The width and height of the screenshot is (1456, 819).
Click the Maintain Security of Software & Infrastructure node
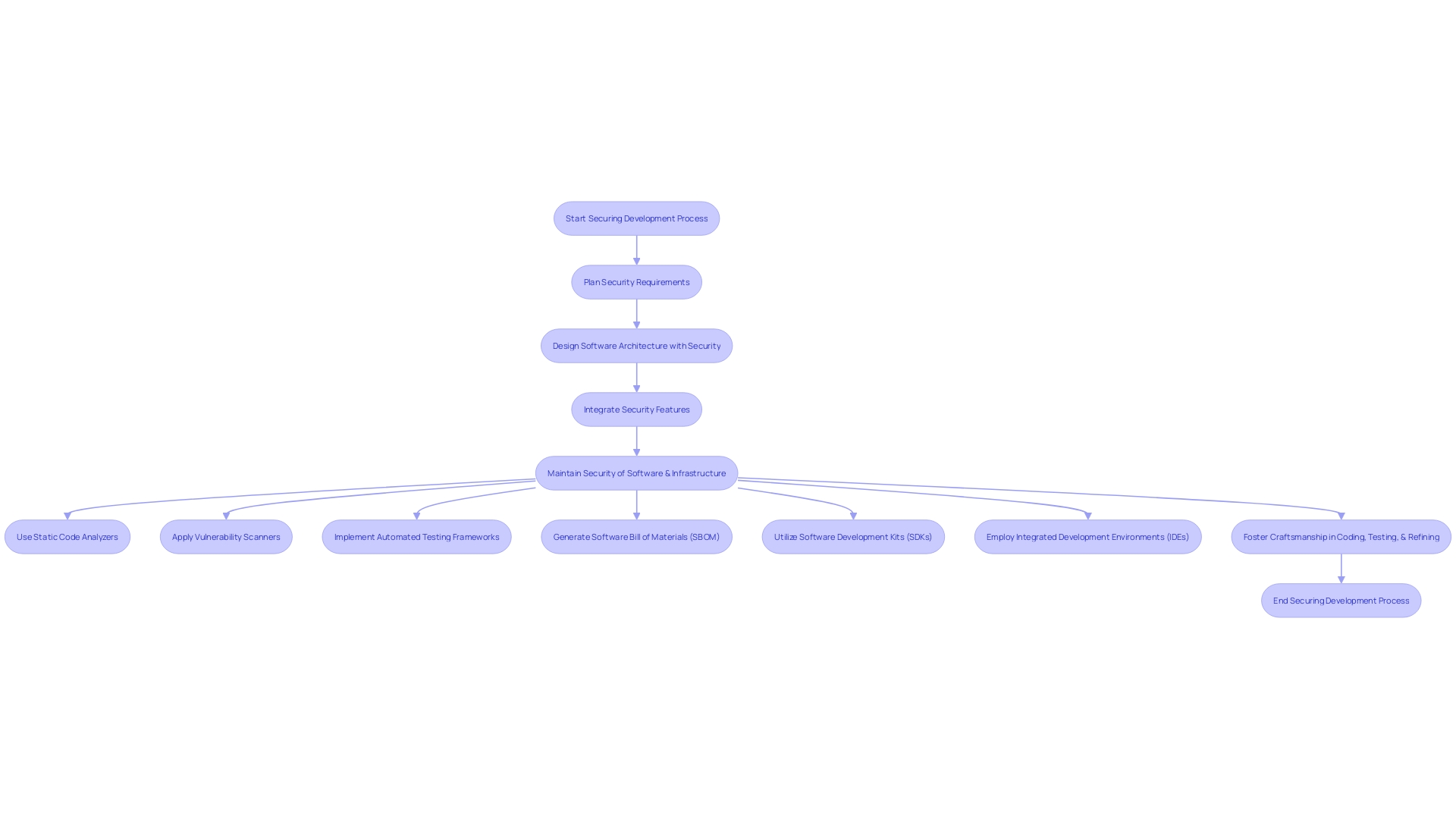click(636, 472)
